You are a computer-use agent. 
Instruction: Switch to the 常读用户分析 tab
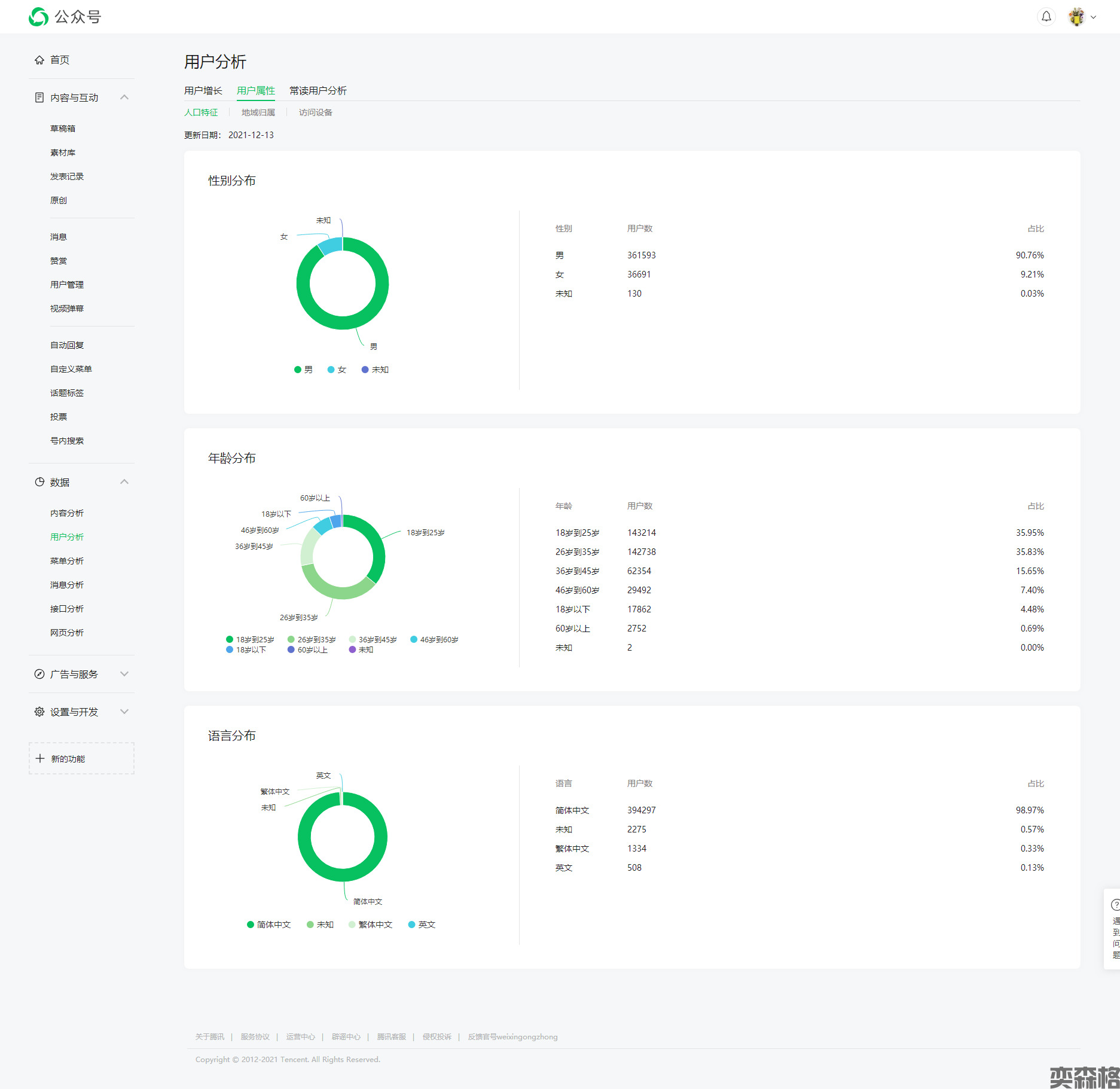(318, 90)
